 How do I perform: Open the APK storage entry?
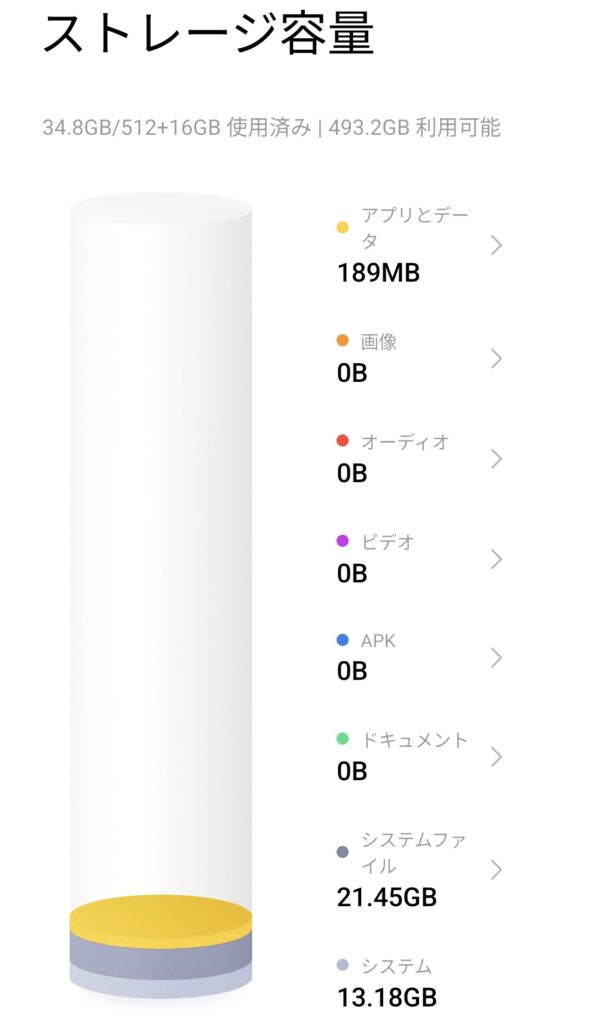497,657
